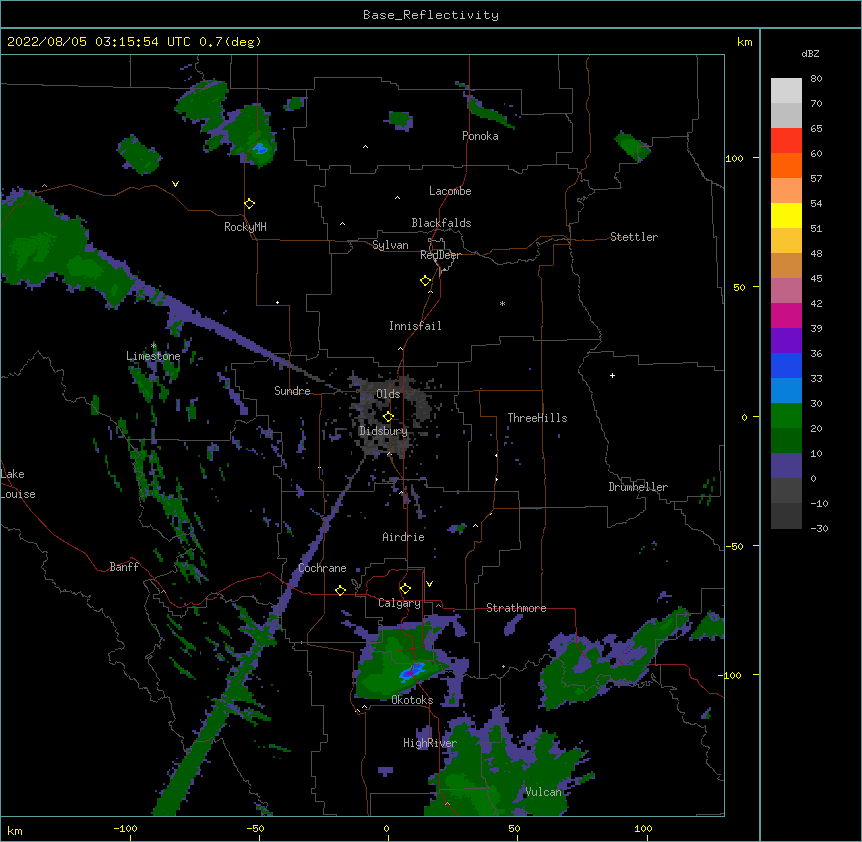The width and height of the screenshot is (862, 842).
Task: Click the Lacombe label
Action: coord(450,191)
